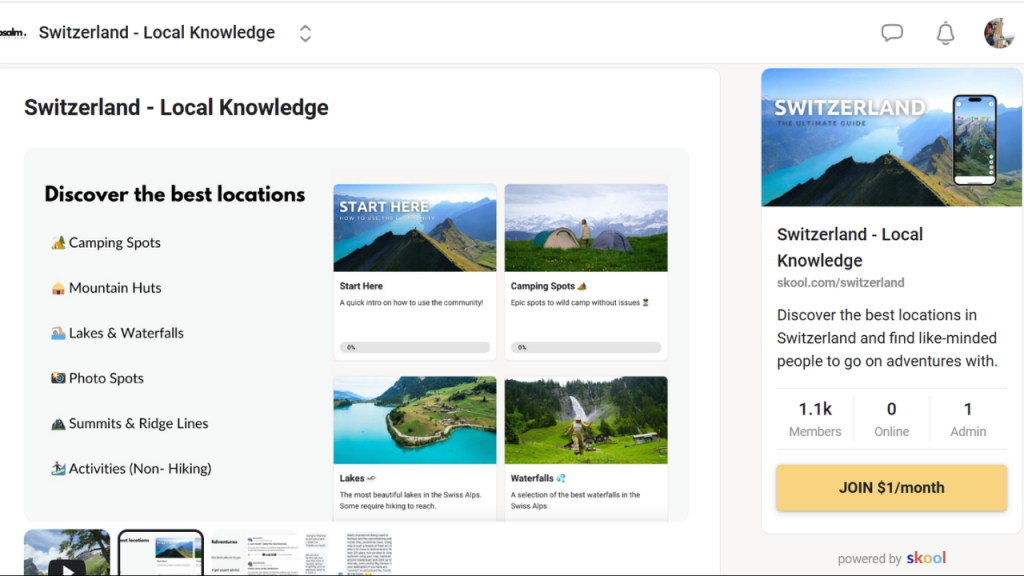The height and width of the screenshot is (576, 1024).
Task: Open the notifications bell
Action: 945,33
